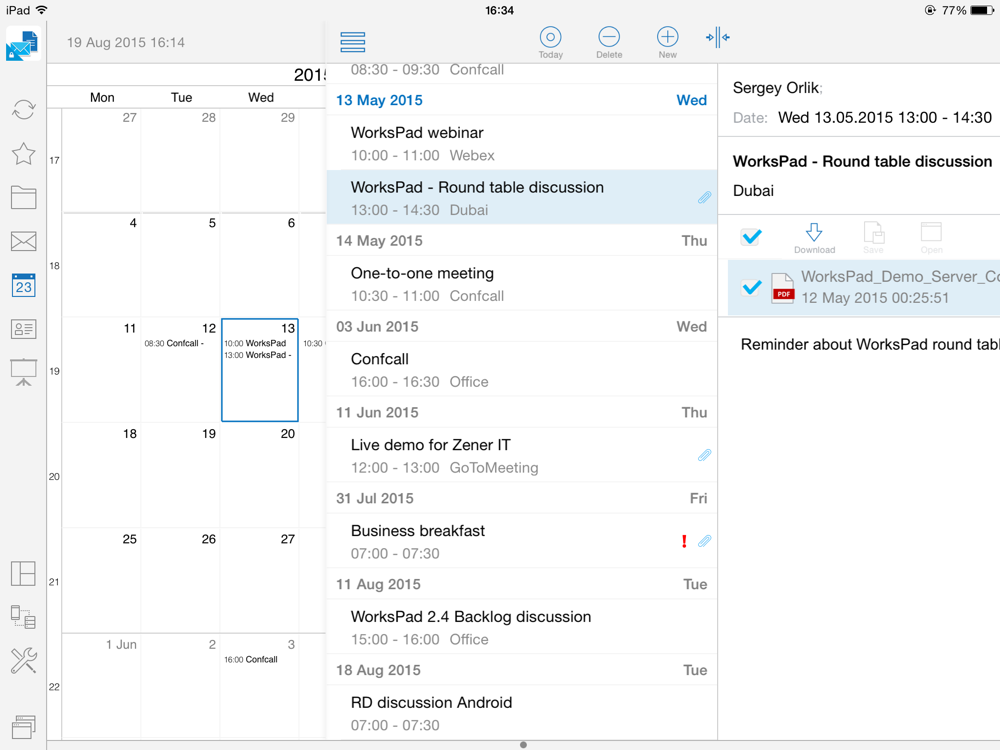Select day 13 in the month calendar
This screenshot has width=1000, height=750.
click(260, 370)
